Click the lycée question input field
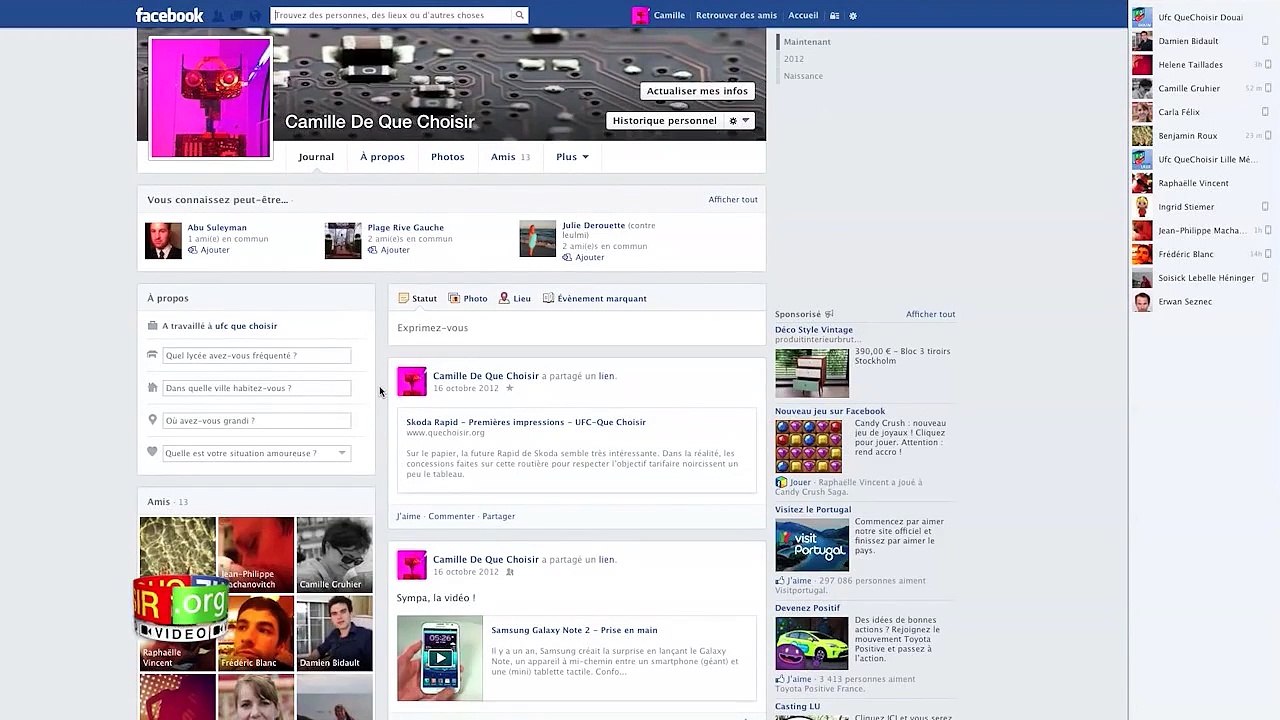Screen dimensions: 1280x720 tap(256, 355)
